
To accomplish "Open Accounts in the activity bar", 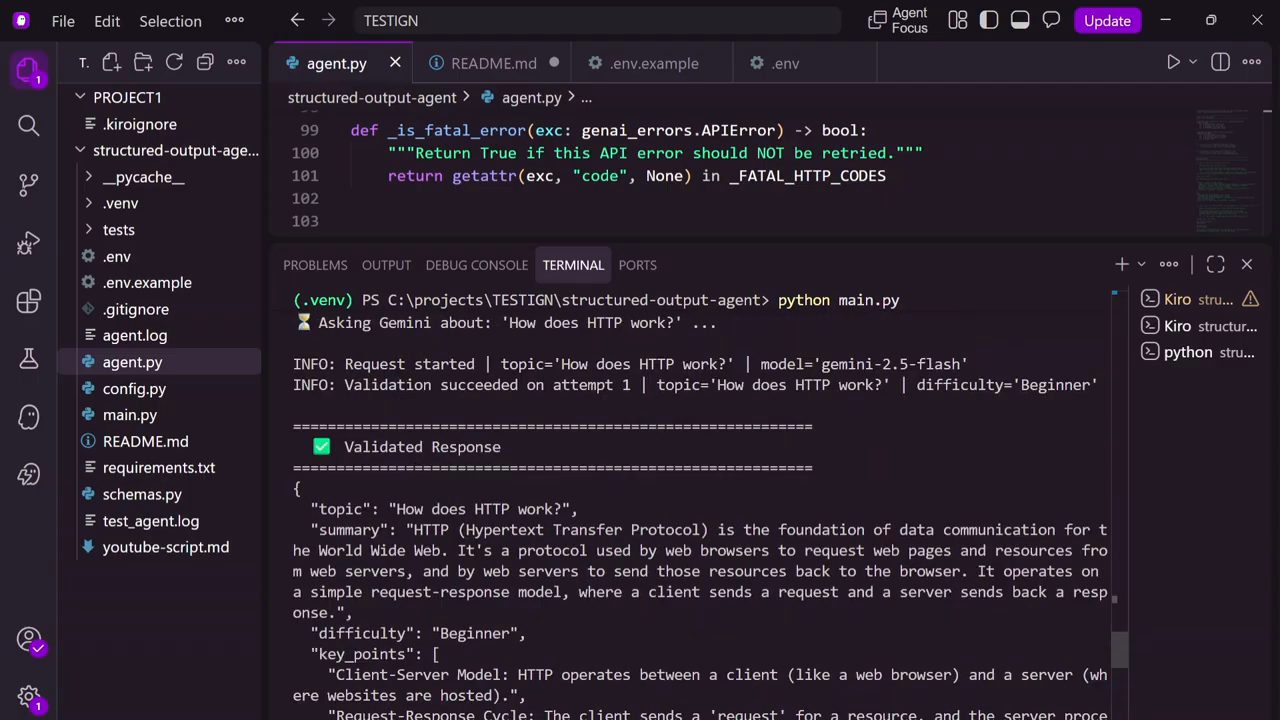I will tap(28, 640).
